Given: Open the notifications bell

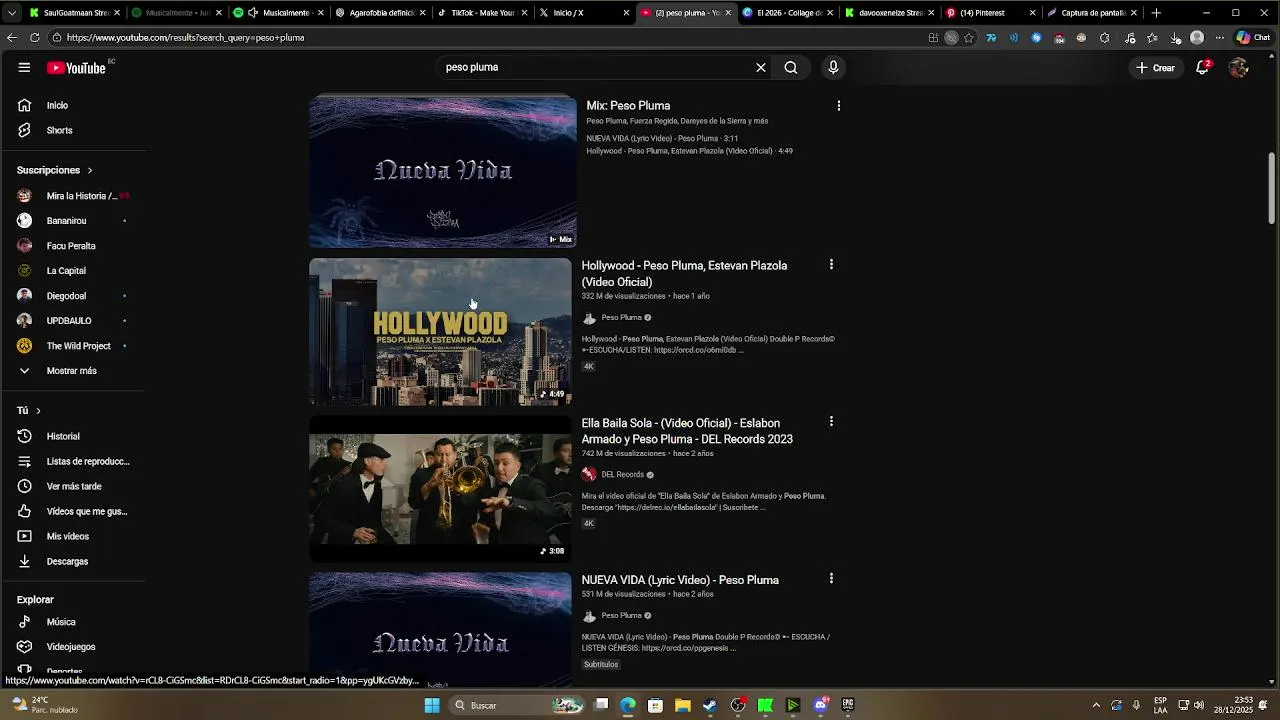Looking at the screenshot, I should [1203, 68].
